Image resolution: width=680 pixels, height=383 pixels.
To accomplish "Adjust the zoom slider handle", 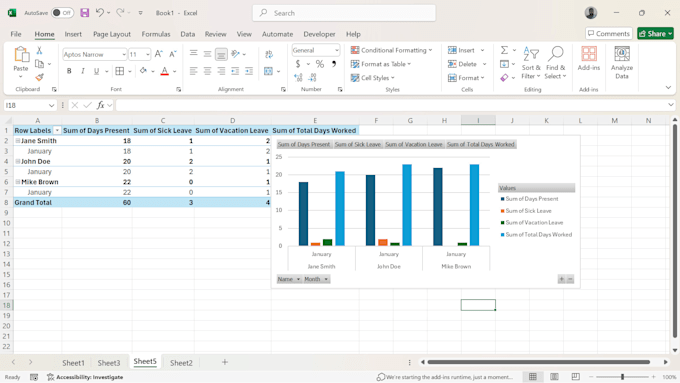I will 622,377.
